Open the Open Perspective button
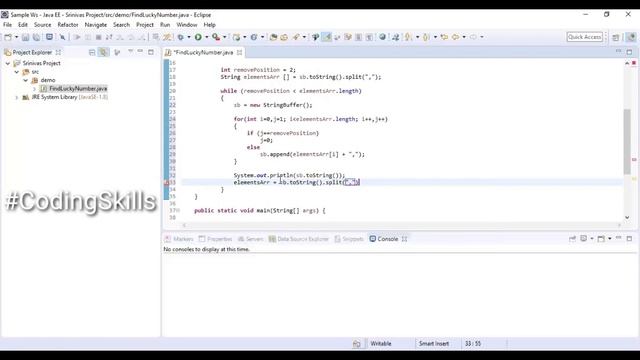640x360 pixels. point(616,37)
